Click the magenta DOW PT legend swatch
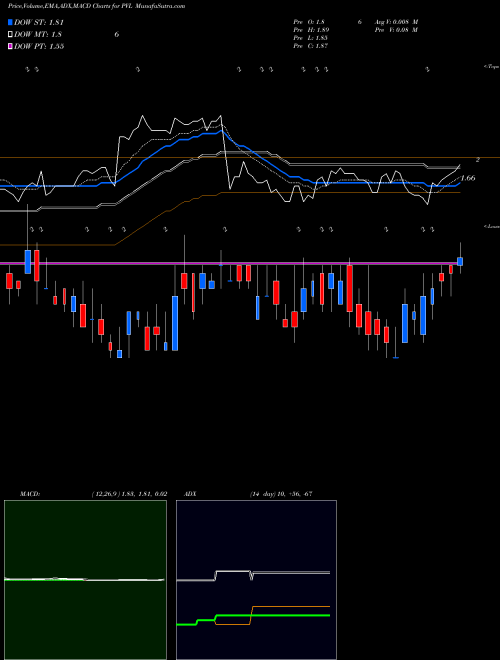The width and height of the screenshot is (500, 660). [x=11, y=46]
